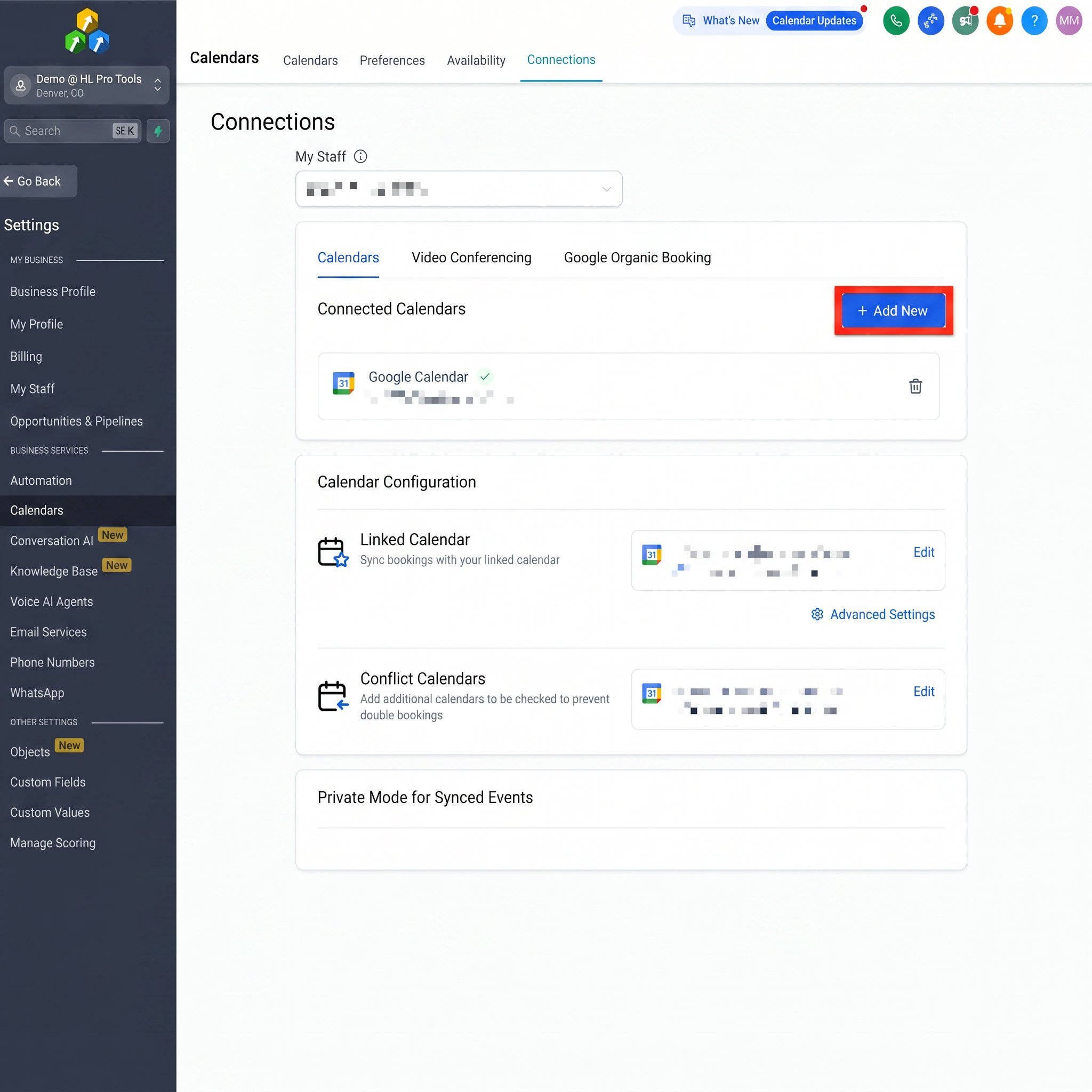Click the HL Pro Tools logo
The width and height of the screenshot is (1092, 1092).
coord(87,31)
